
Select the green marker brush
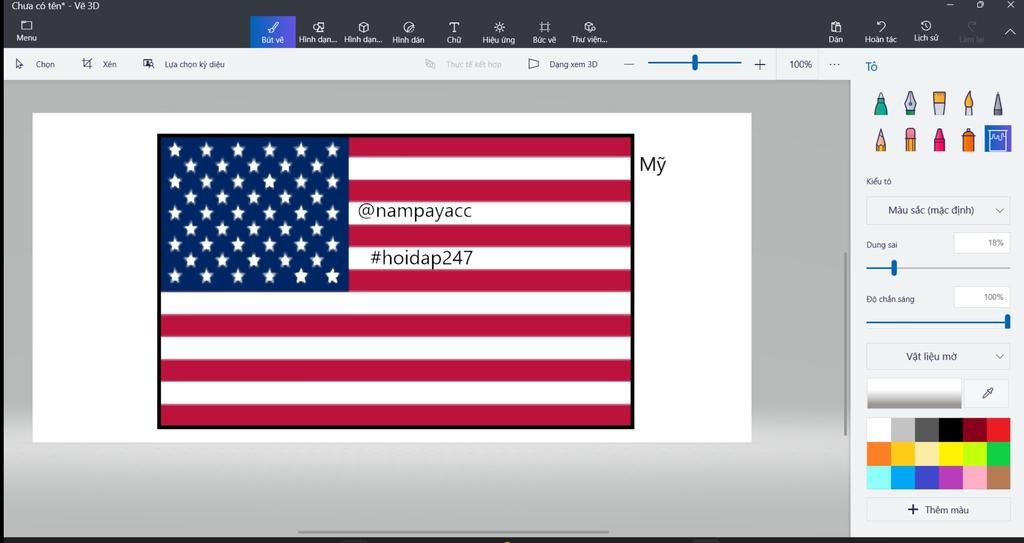click(881, 104)
